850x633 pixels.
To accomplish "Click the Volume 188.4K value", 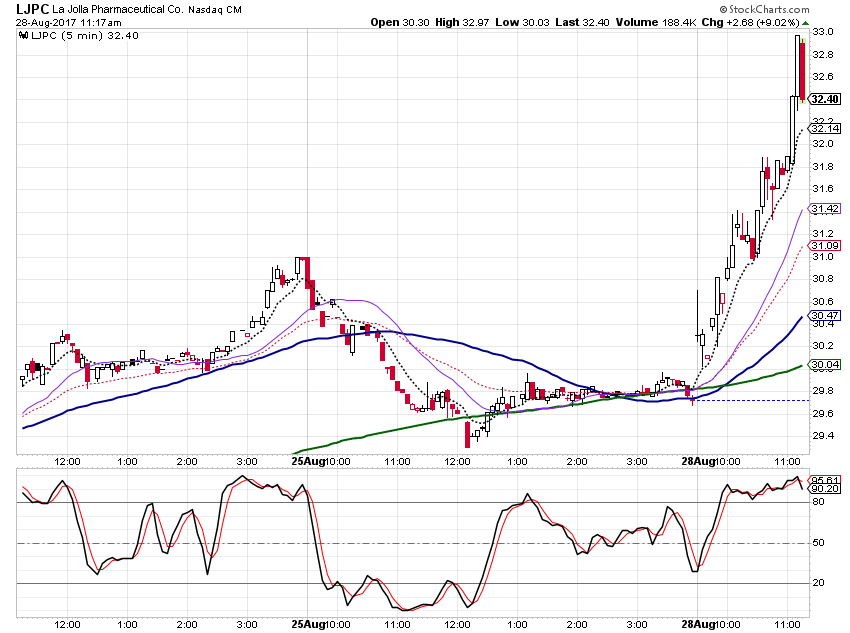I will coord(656,23).
